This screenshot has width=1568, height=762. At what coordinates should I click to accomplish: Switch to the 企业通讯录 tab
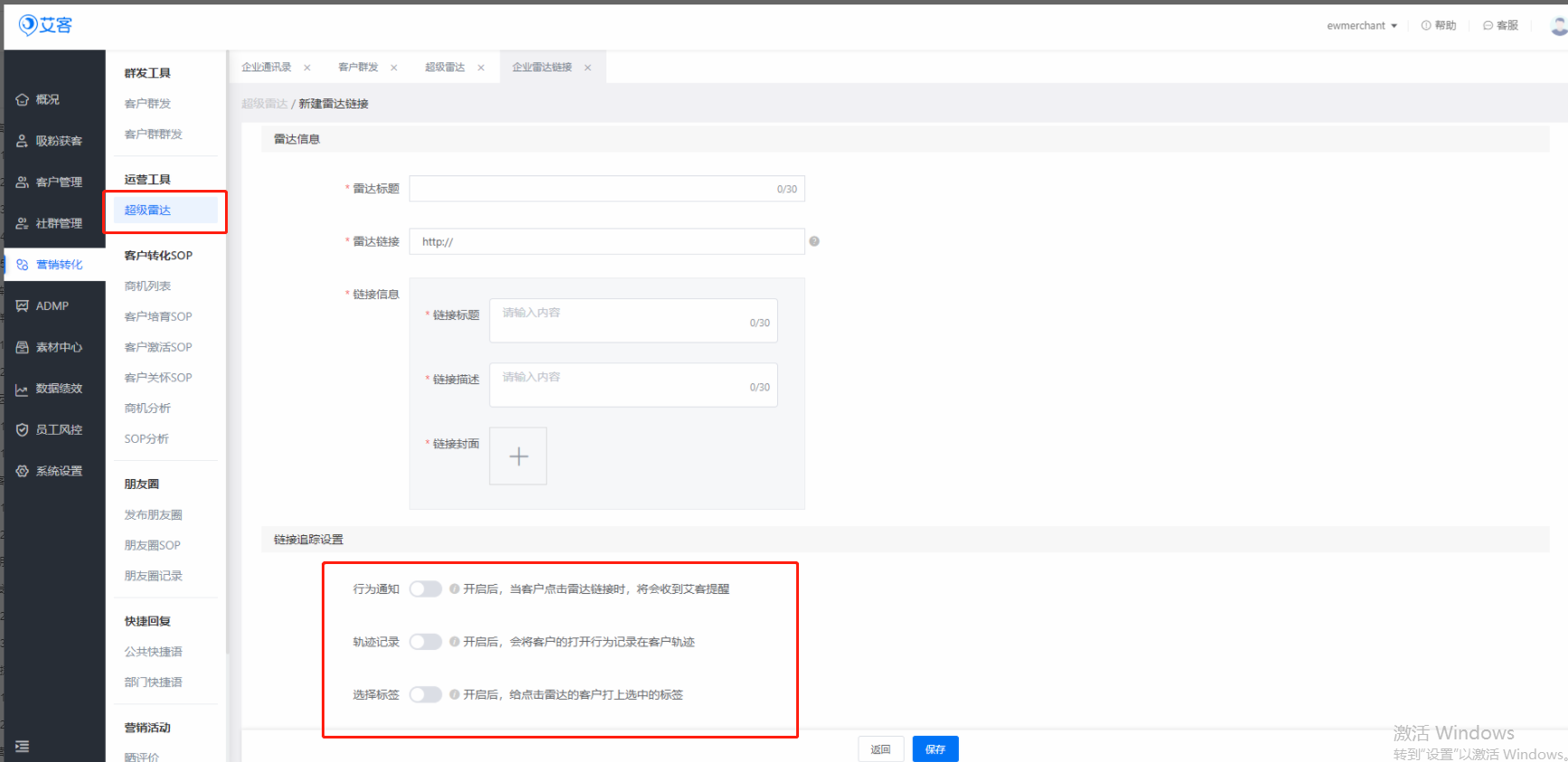[x=267, y=67]
